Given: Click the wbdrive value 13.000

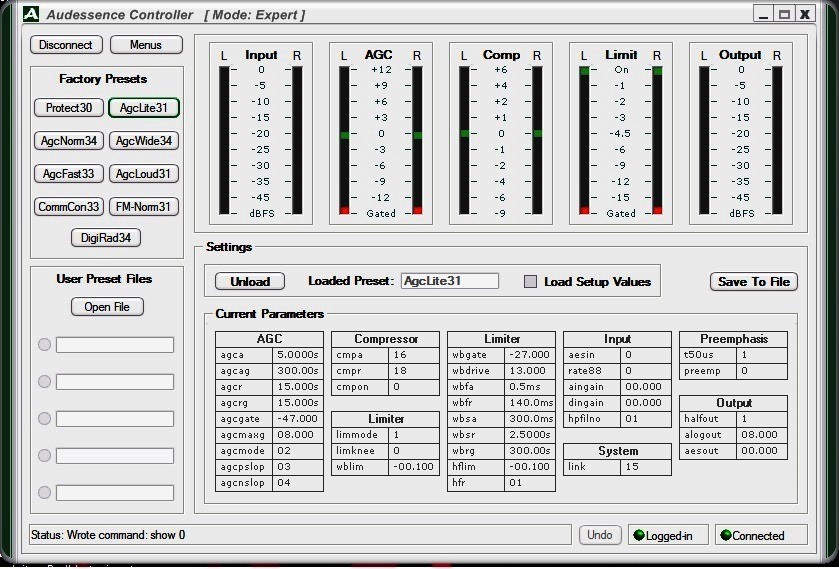Looking at the screenshot, I should 530,371.
